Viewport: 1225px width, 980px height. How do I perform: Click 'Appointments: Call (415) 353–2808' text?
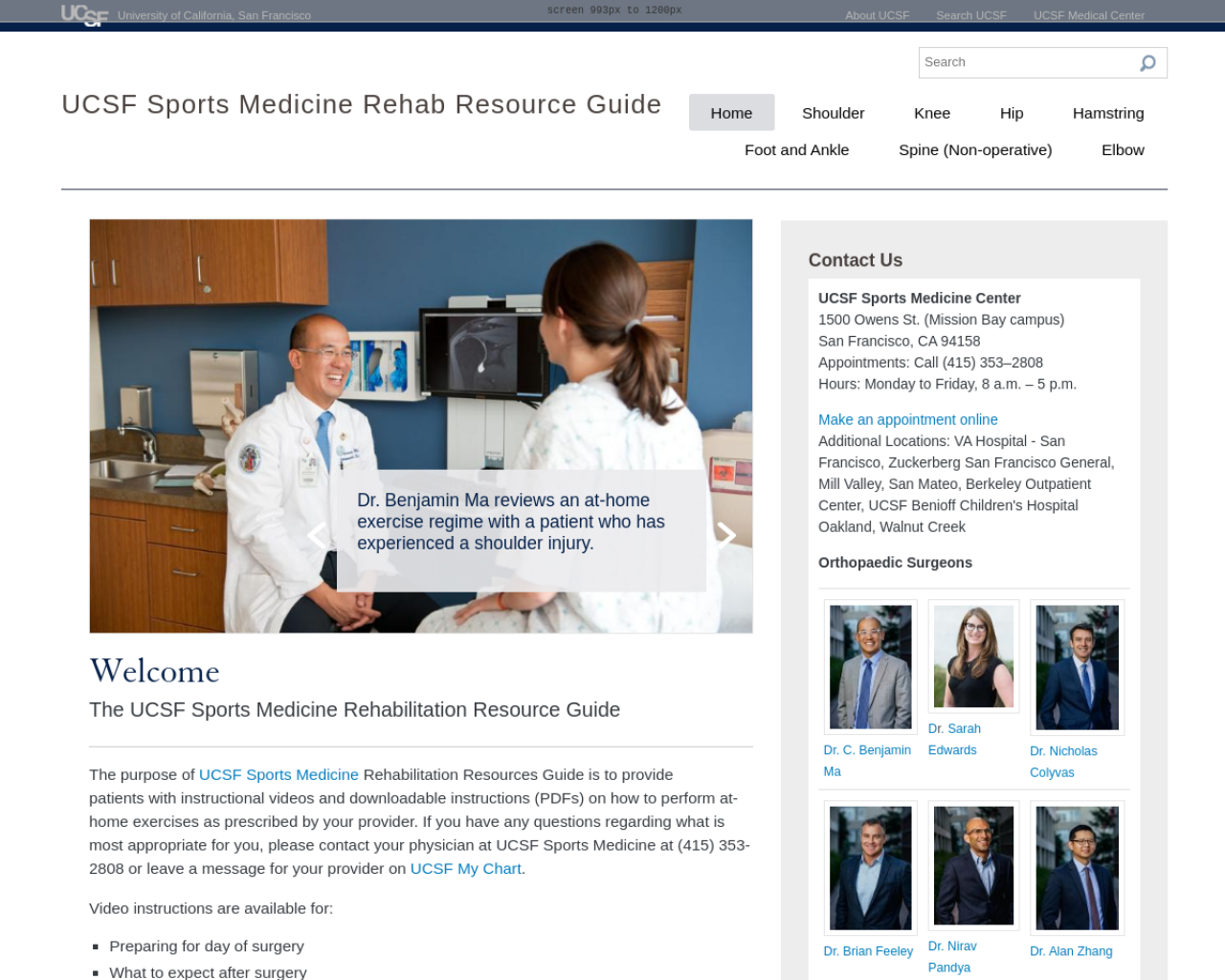tap(930, 363)
